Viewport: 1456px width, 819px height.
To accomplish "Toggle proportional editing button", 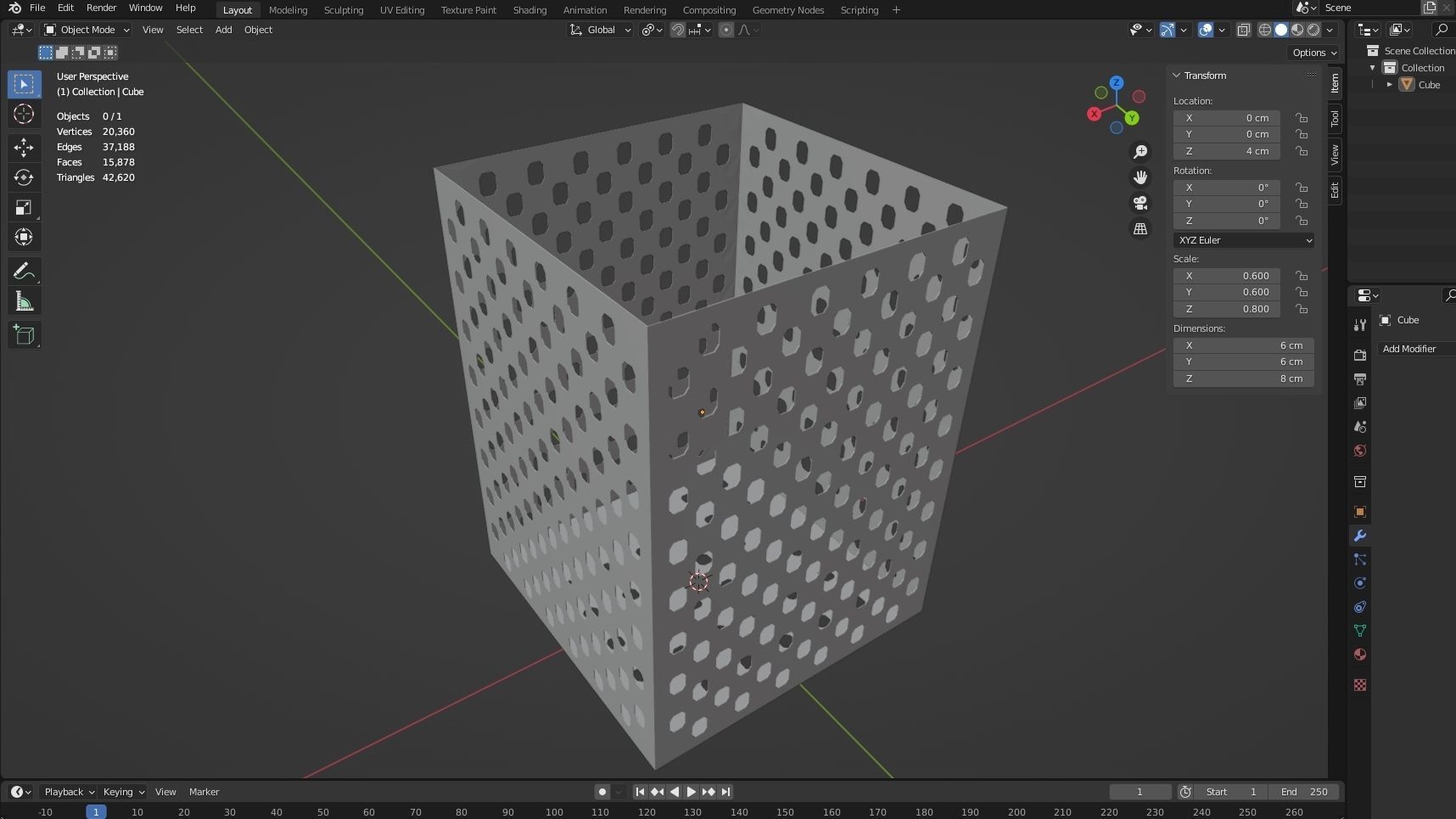I will [726, 30].
